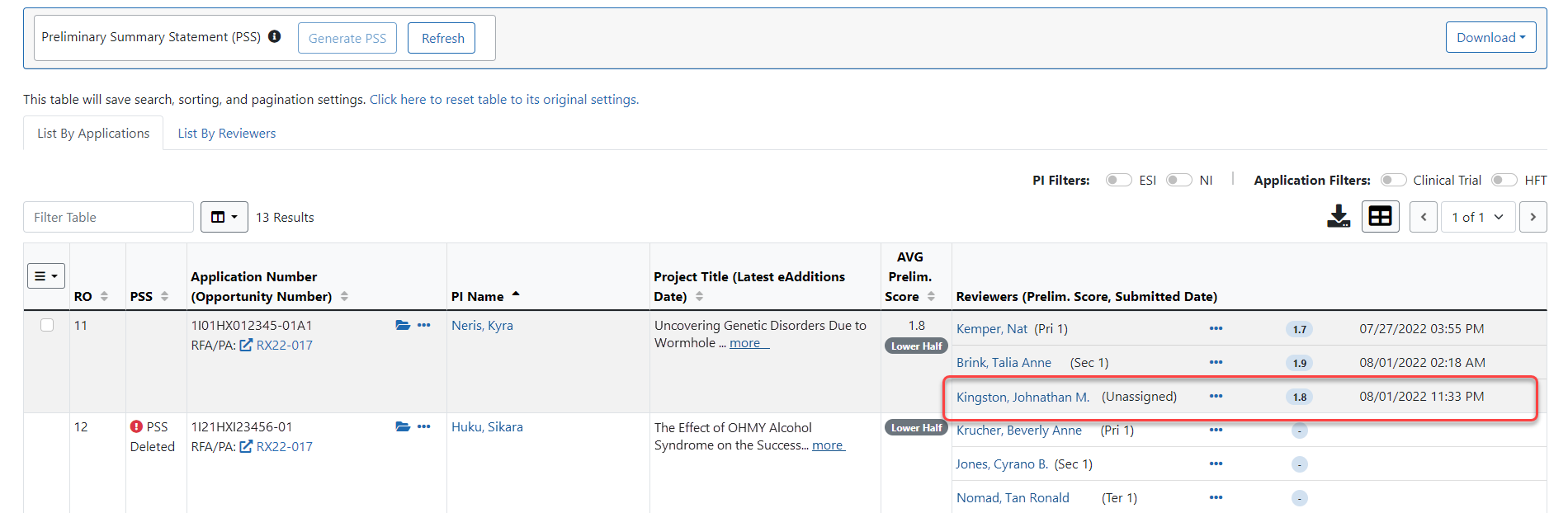The height and width of the screenshot is (513, 1568).
Task: Click the table download icon
Action: [x=1338, y=217]
